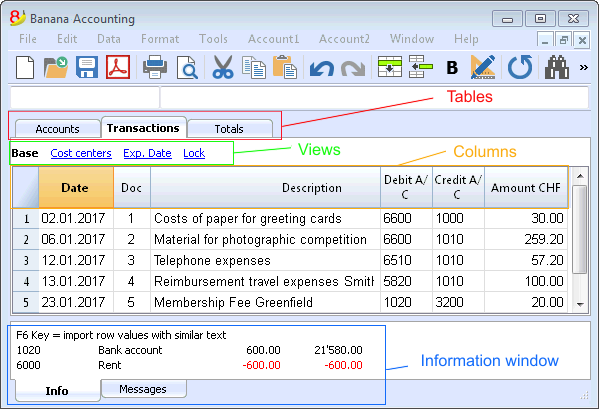This screenshot has width=599, height=409.
Task: Insert rows with green table icon
Action: [x=390, y=67]
